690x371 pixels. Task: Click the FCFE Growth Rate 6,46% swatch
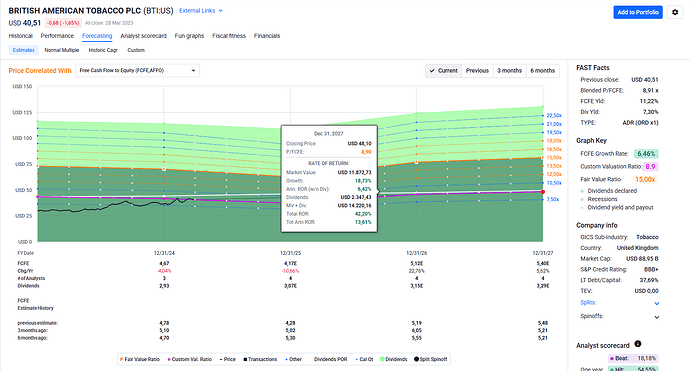click(646, 154)
